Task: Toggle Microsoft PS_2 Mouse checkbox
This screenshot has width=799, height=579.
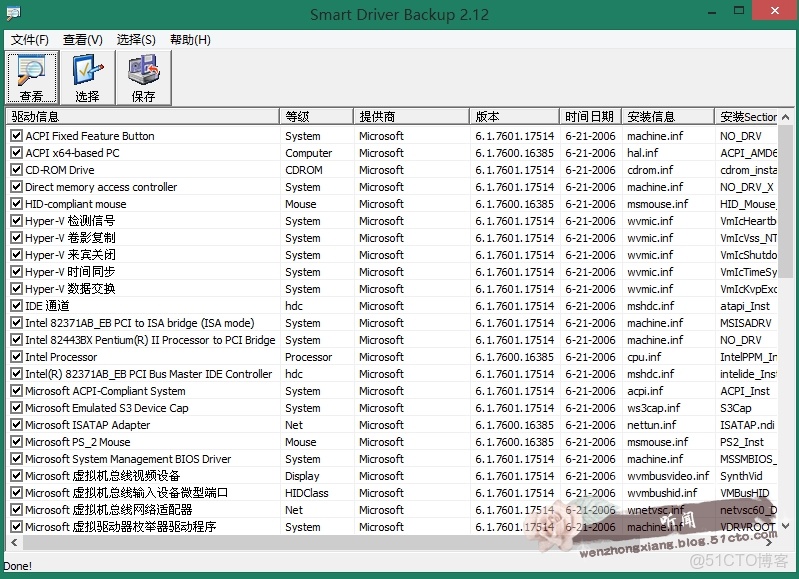Action: coord(16,442)
